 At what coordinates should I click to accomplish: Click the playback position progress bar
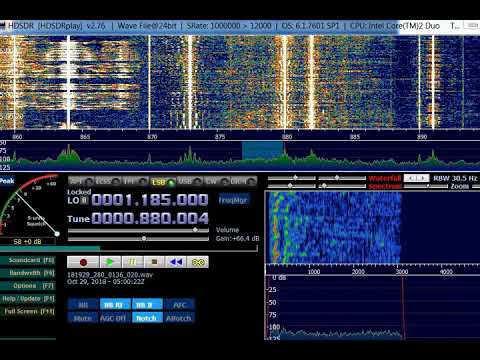coord(129,248)
